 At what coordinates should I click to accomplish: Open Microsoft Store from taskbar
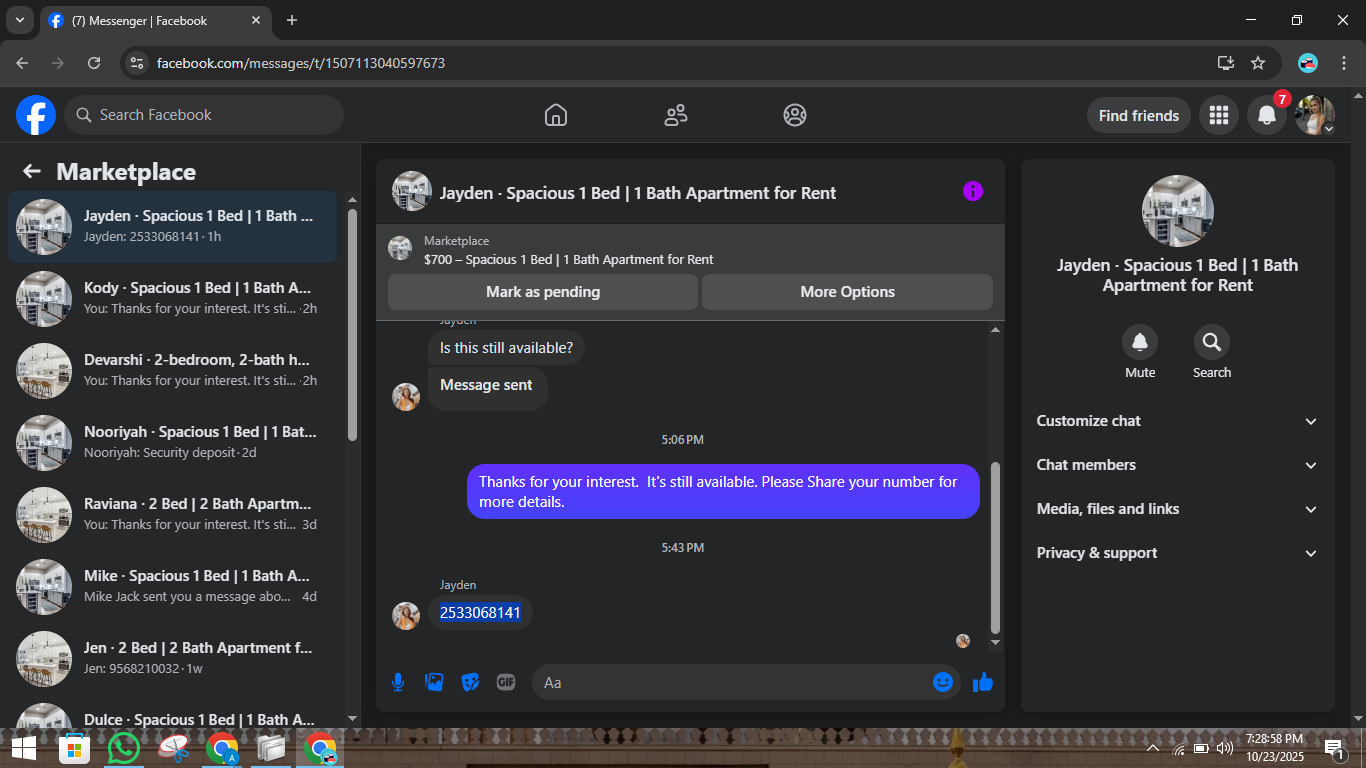[x=75, y=748]
